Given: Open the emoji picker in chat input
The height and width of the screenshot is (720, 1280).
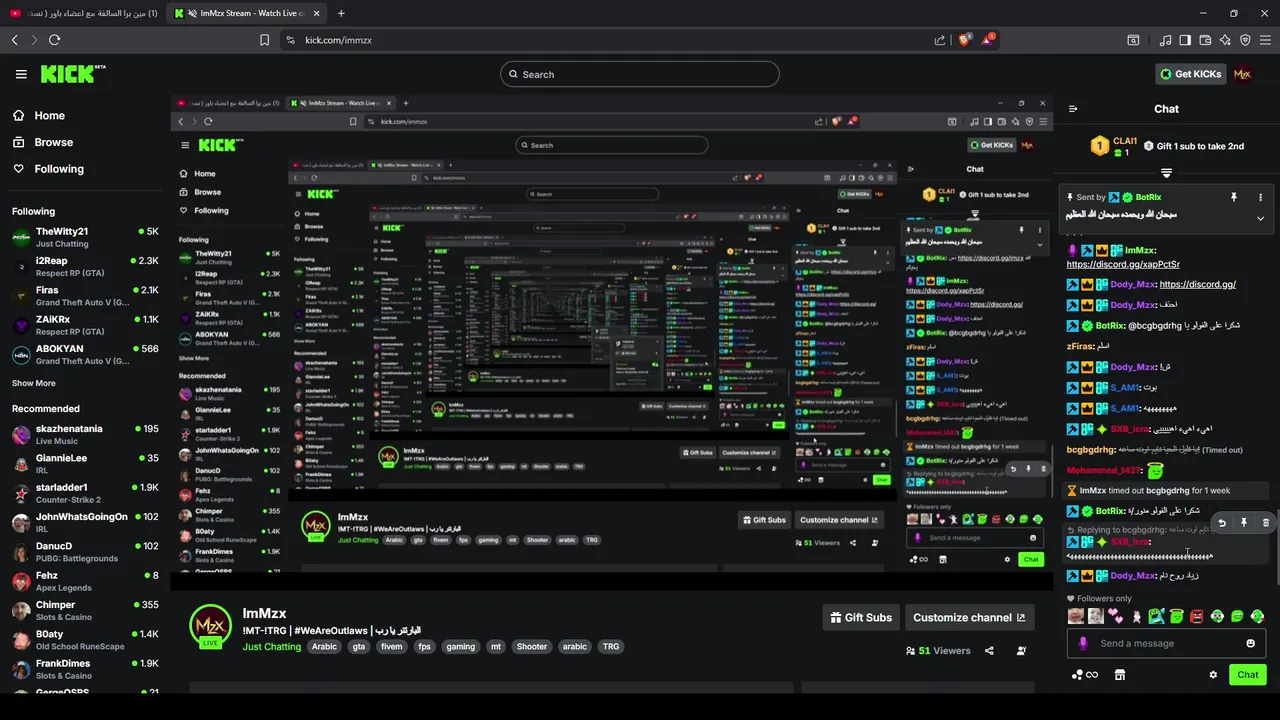Looking at the screenshot, I should 1250,643.
